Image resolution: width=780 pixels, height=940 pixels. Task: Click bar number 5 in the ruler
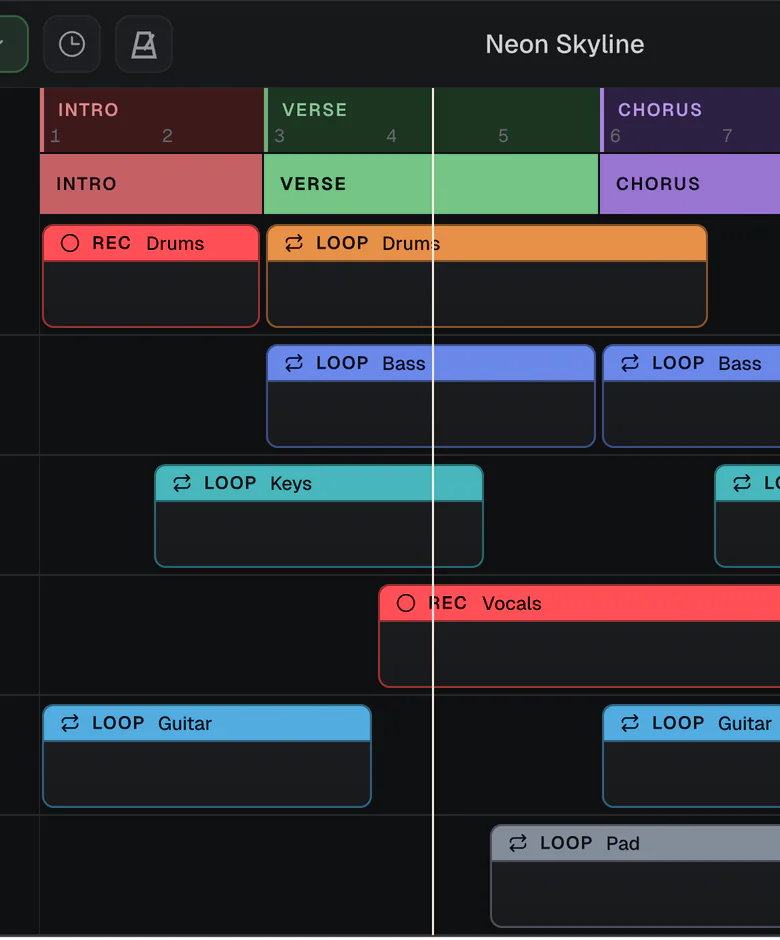tap(503, 136)
